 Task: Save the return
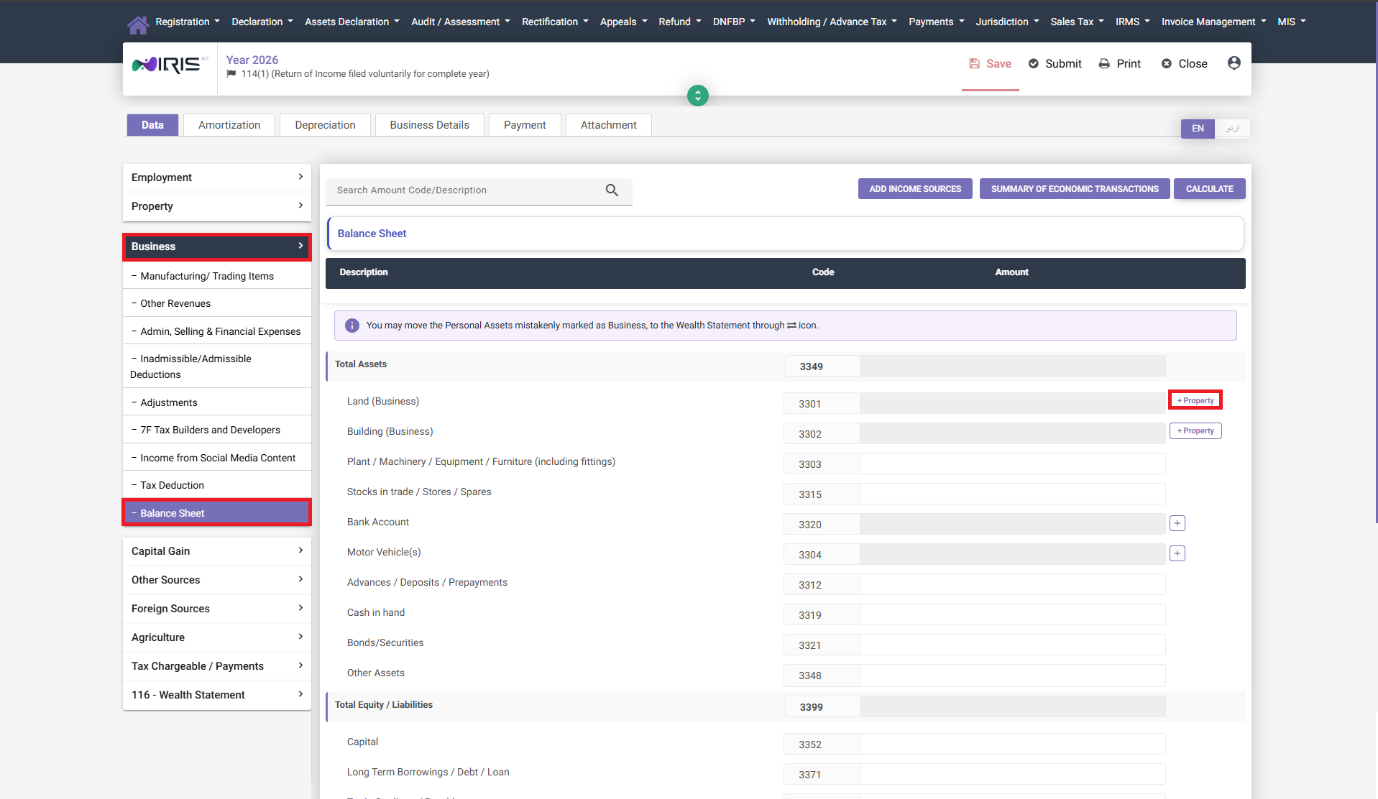[990, 63]
